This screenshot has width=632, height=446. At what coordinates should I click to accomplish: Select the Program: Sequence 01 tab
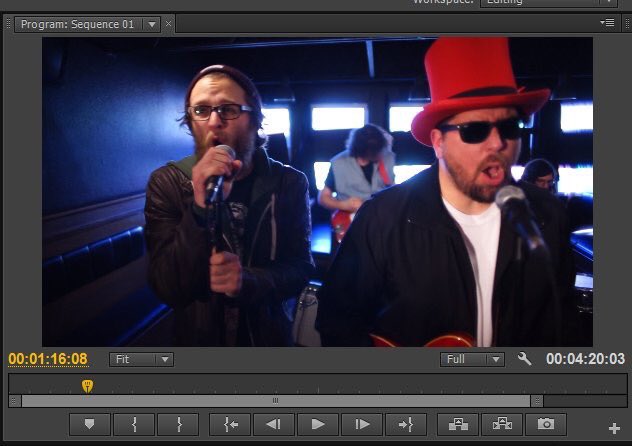tap(77, 25)
